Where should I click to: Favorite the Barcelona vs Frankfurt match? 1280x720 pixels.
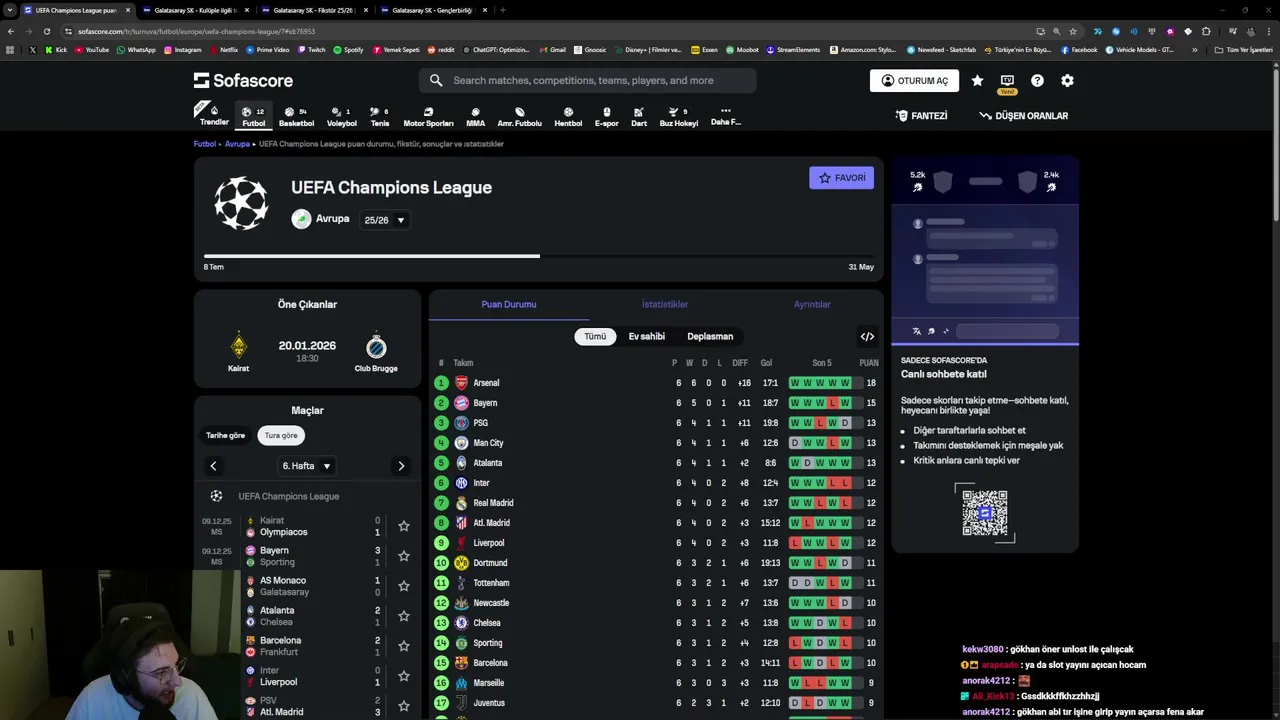pos(404,646)
